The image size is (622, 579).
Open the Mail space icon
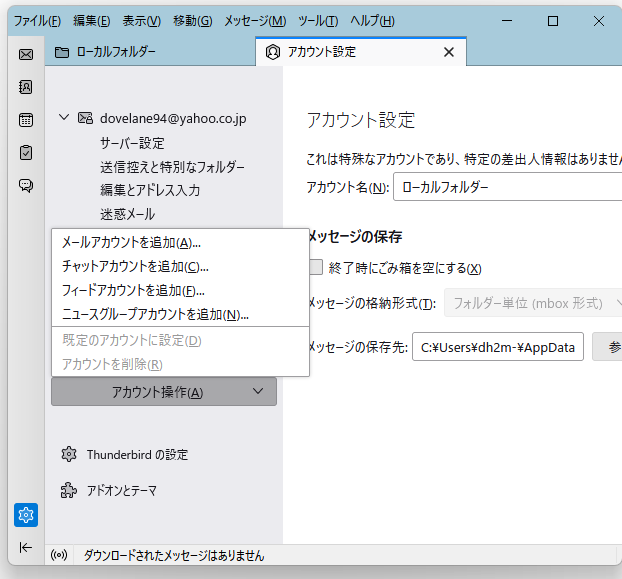coord(26,54)
